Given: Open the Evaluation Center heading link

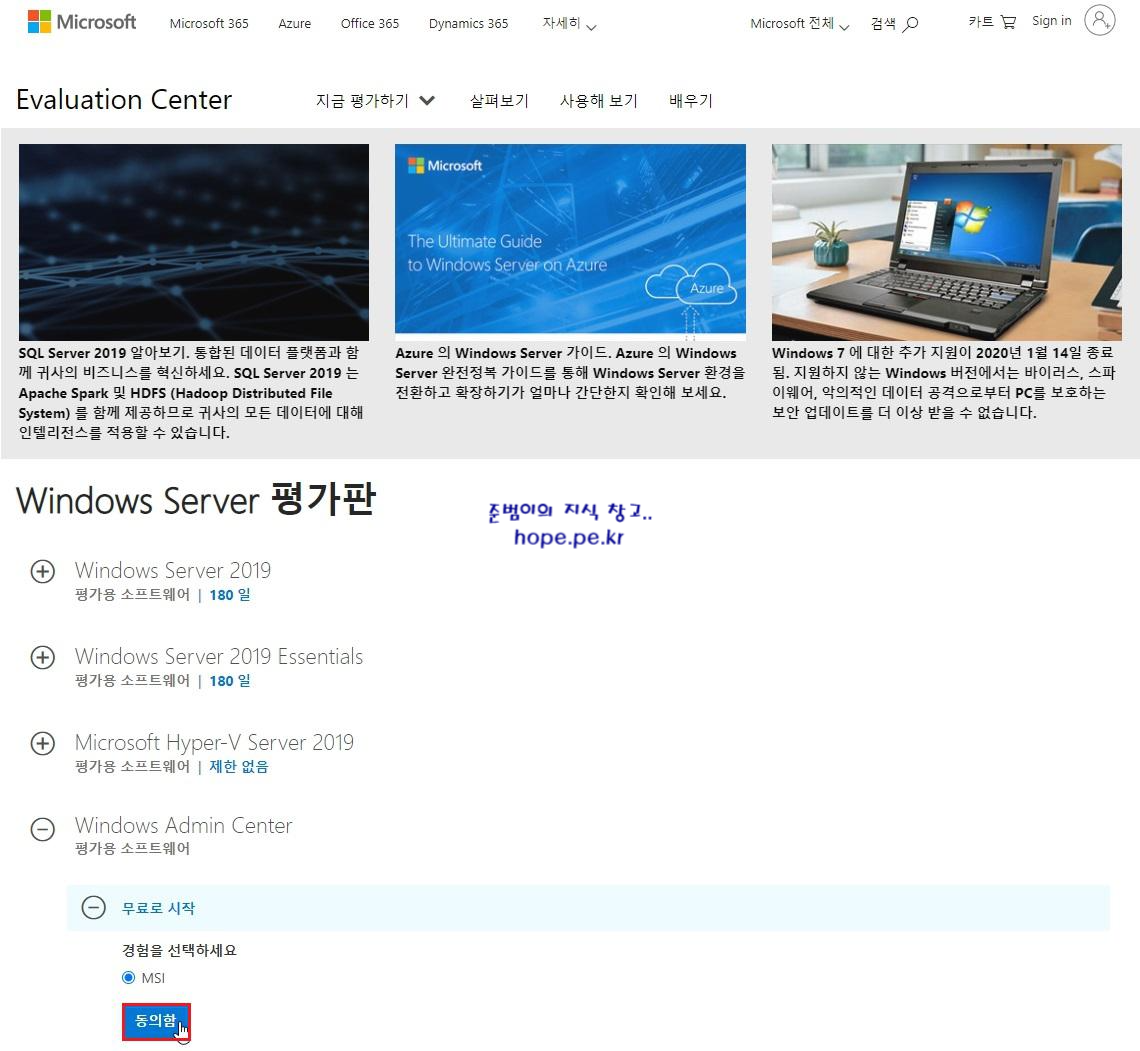Looking at the screenshot, I should tap(124, 100).
